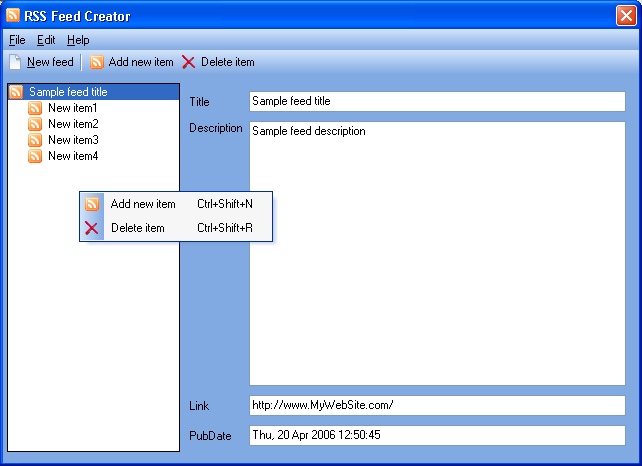The height and width of the screenshot is (466, 642).
Task: Click the Ctrl+Shift+N shortcut text
Action: click(x=225, y=204)
